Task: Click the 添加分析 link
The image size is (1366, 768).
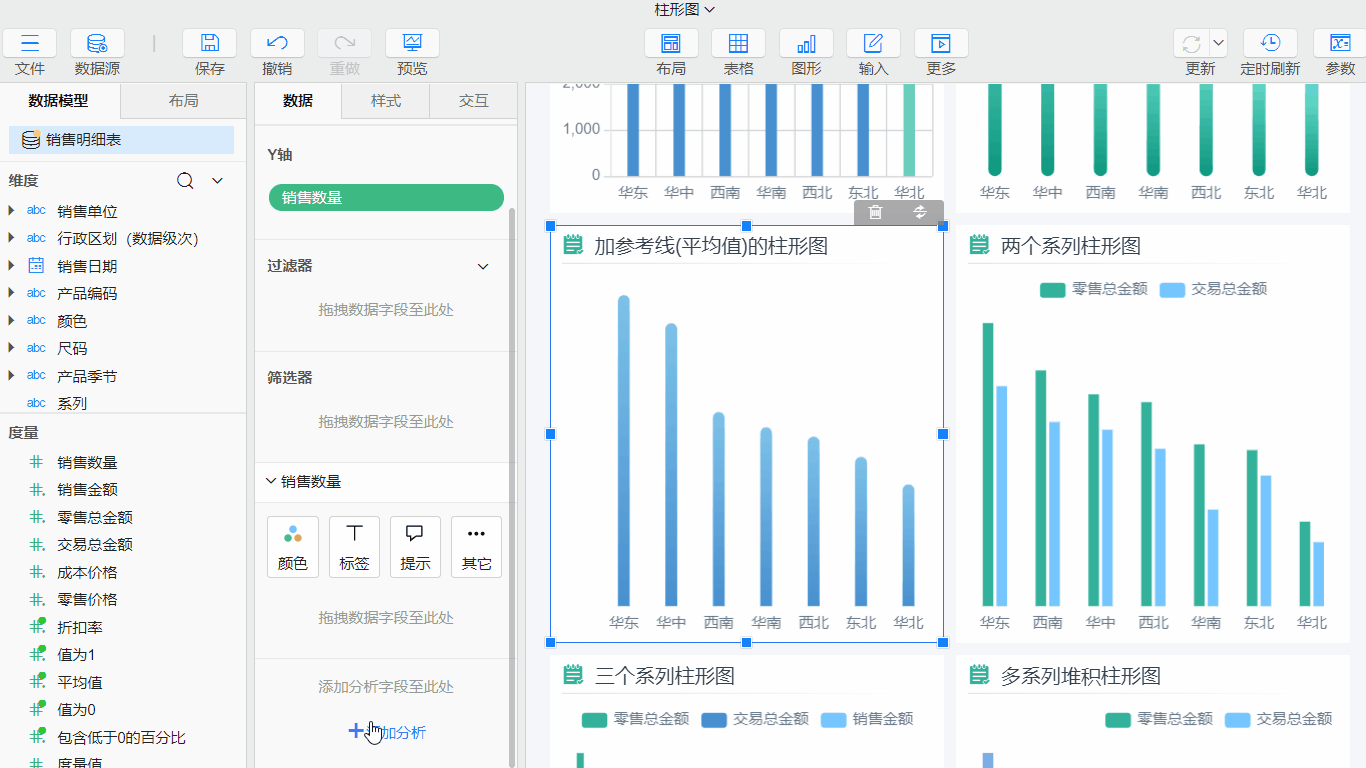Action: coord(387,732)
